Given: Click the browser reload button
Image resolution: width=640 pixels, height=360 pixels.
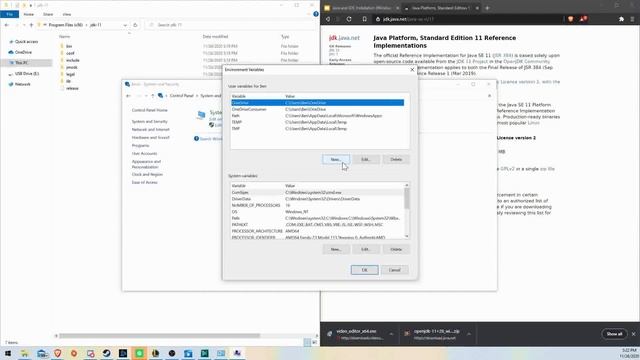Looking at the screenshot, I should coord(349,19).
